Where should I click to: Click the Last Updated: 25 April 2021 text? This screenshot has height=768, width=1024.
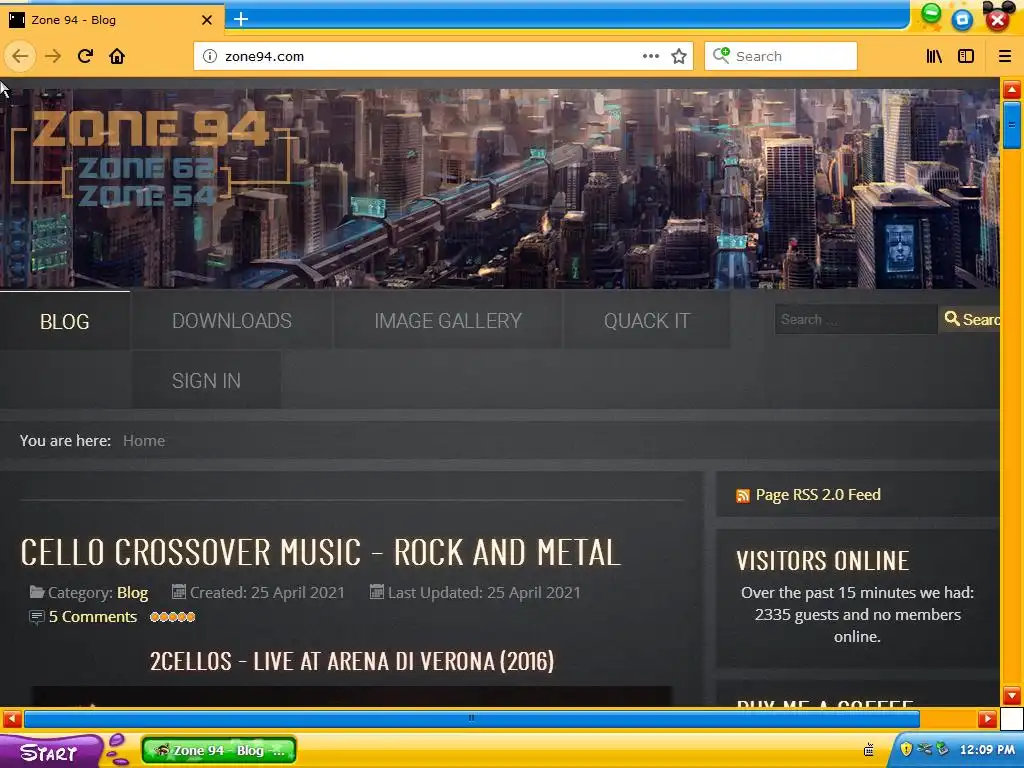click(x=484, y=593)
